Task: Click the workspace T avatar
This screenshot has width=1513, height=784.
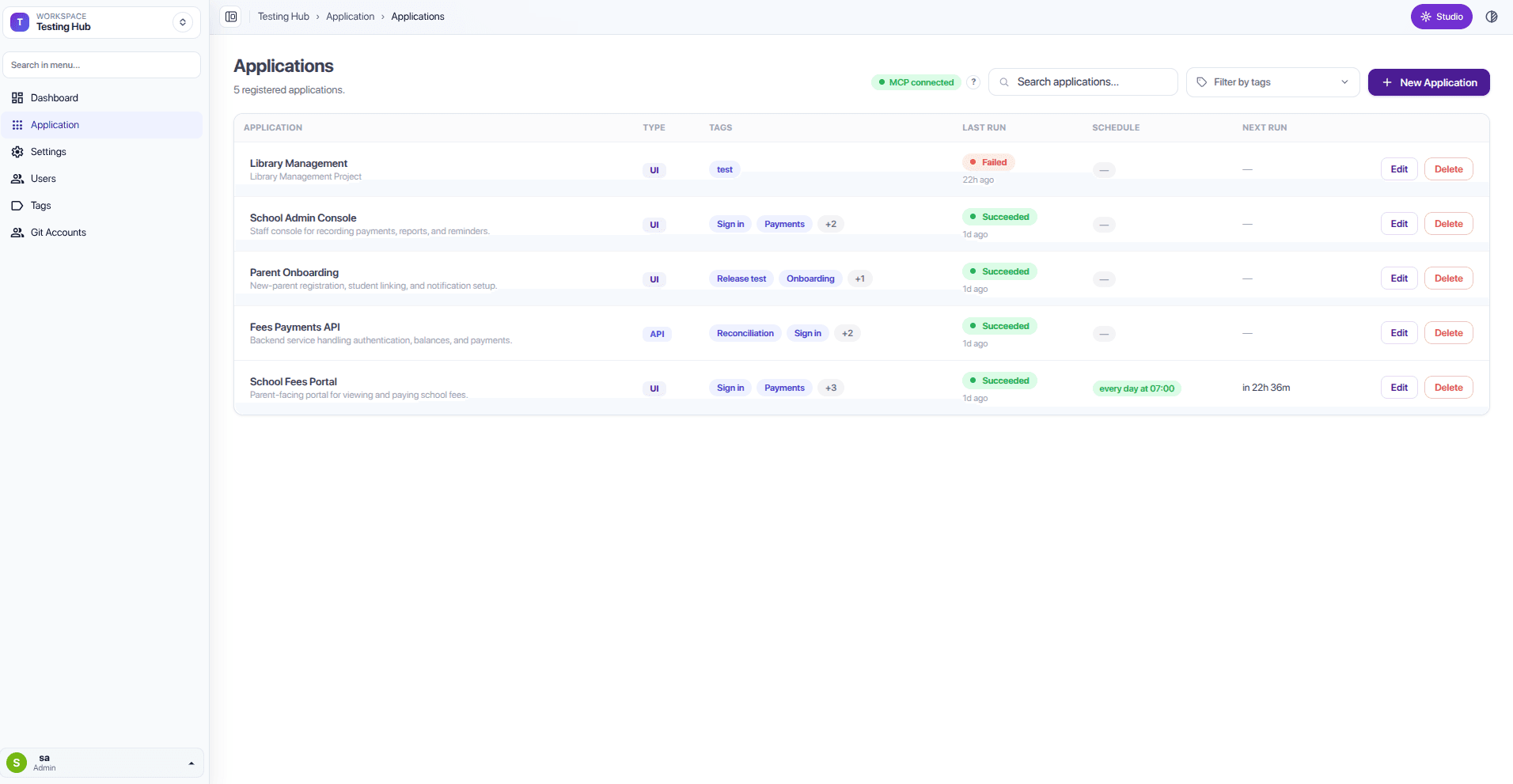Action: (x=20, y=22)
